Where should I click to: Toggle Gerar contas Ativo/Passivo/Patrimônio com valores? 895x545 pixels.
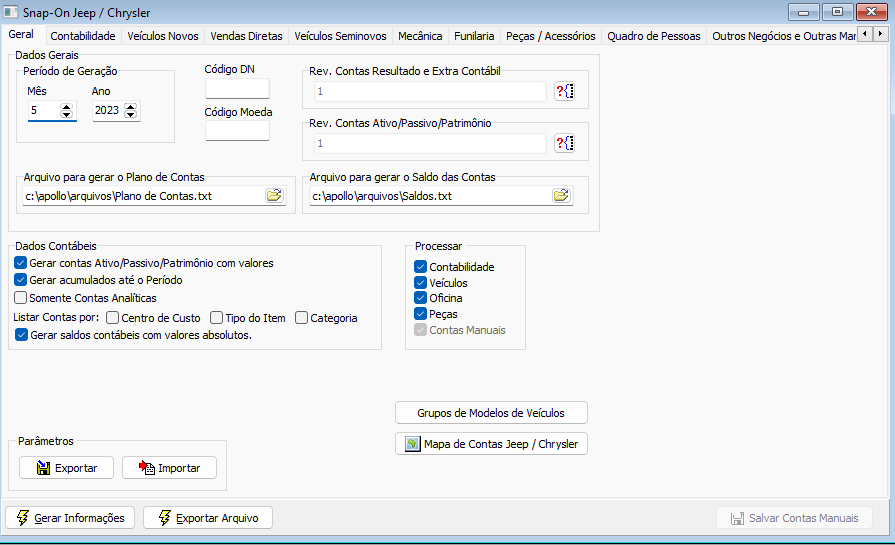pos(21,263)
